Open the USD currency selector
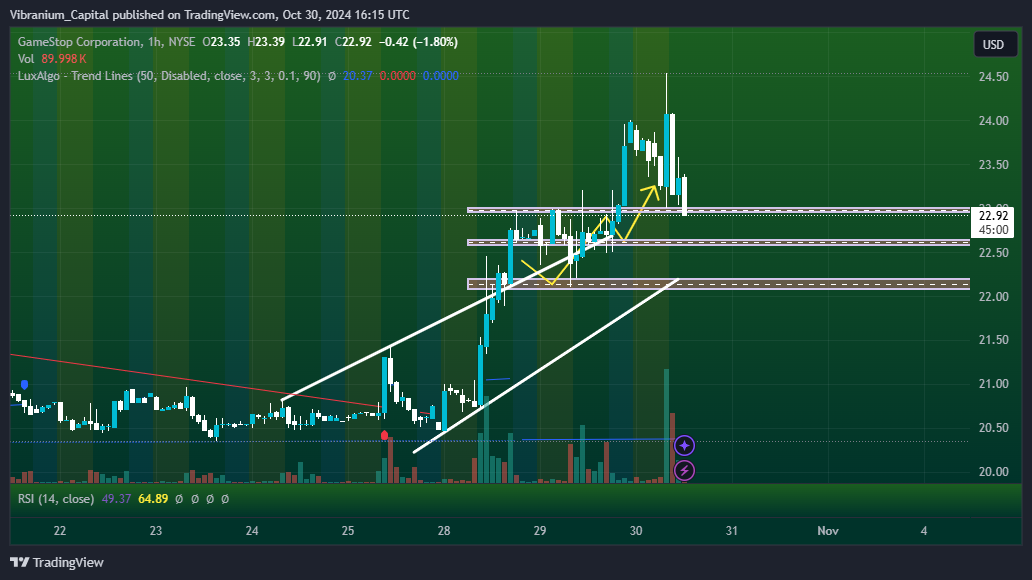This screenshot has width=1032, height=580. [x=993, y=45]
